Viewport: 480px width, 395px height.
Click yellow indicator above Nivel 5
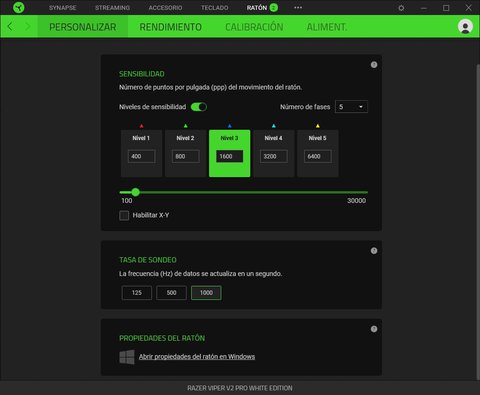tap(317, 126)
